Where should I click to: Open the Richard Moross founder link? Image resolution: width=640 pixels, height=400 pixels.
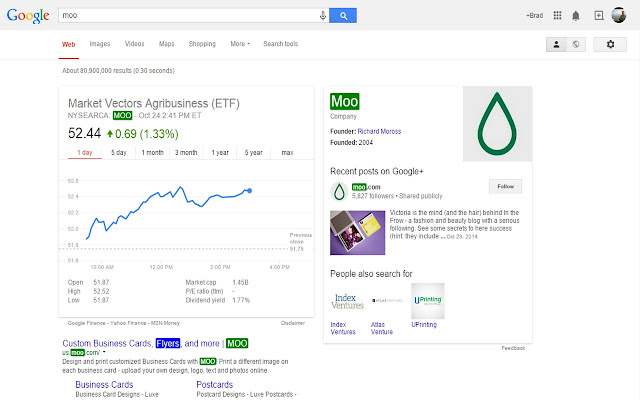coord(379,131)
